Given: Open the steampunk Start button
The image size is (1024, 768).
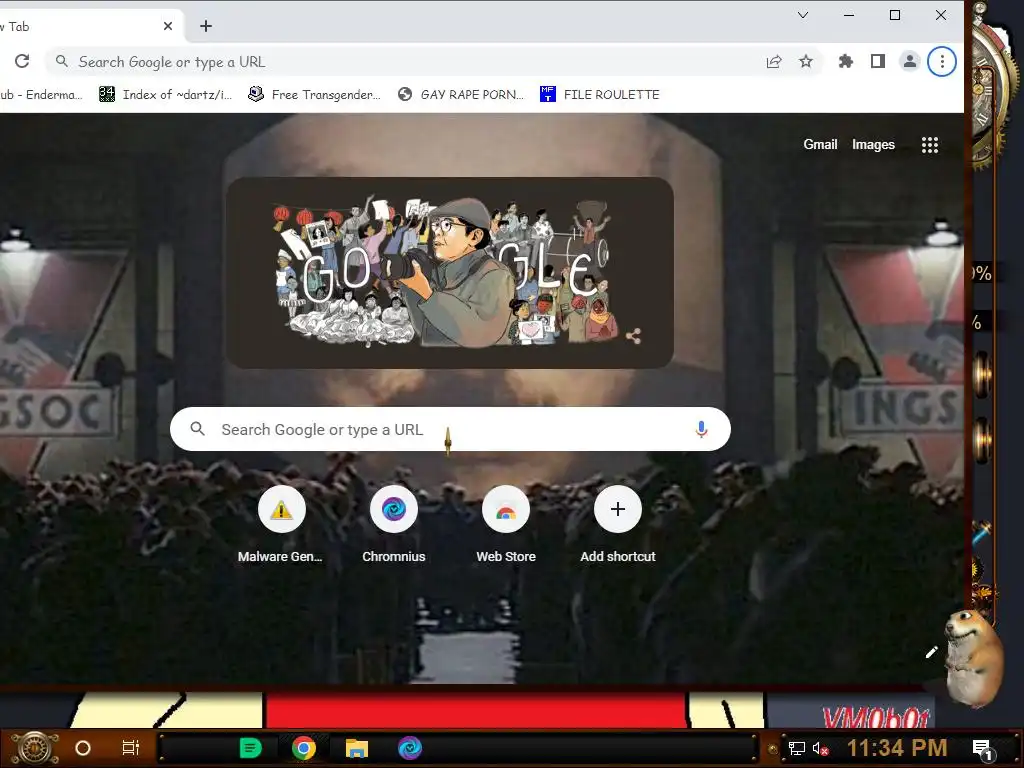Looking at the screenshot, I should coord(36,748).
